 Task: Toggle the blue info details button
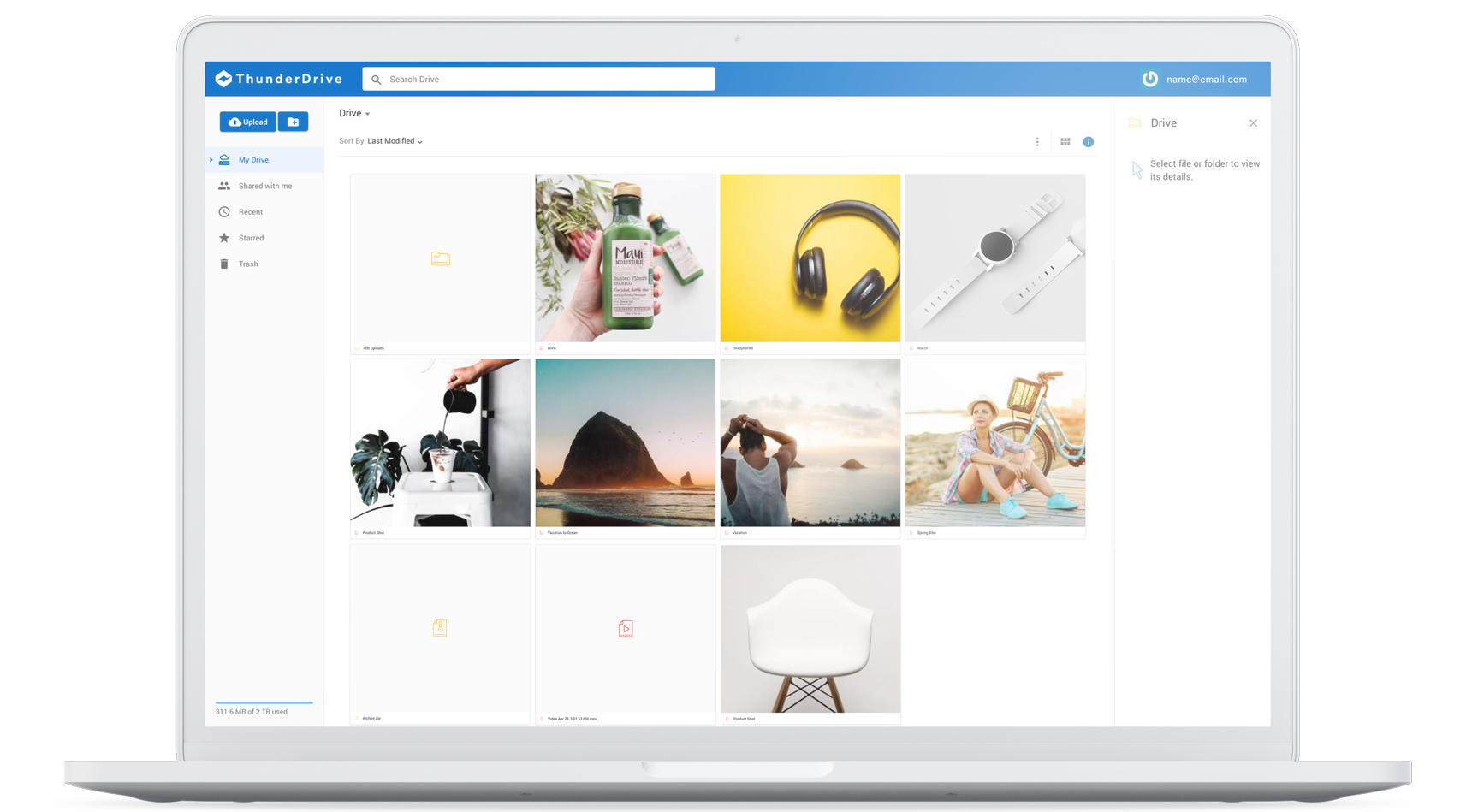pyautogui.click(x=1089, y=142)
